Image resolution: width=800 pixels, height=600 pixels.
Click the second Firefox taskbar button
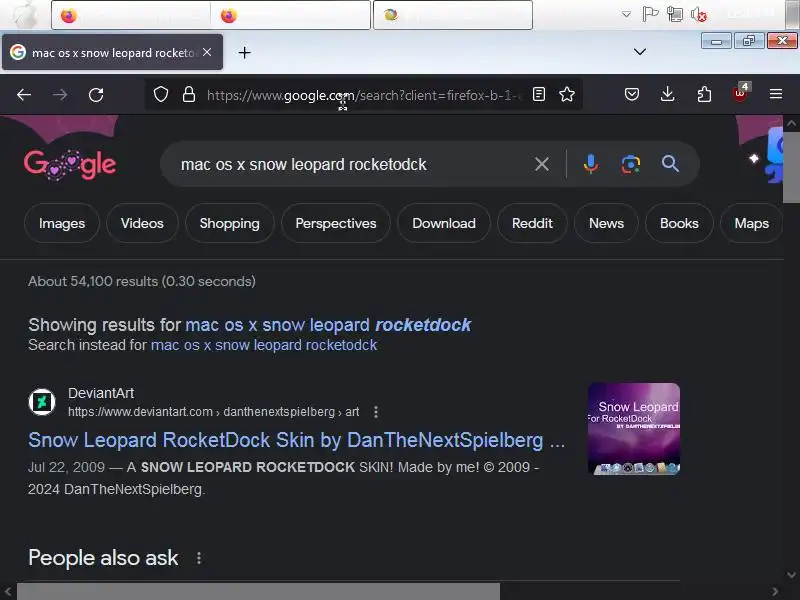click(291, 15)
